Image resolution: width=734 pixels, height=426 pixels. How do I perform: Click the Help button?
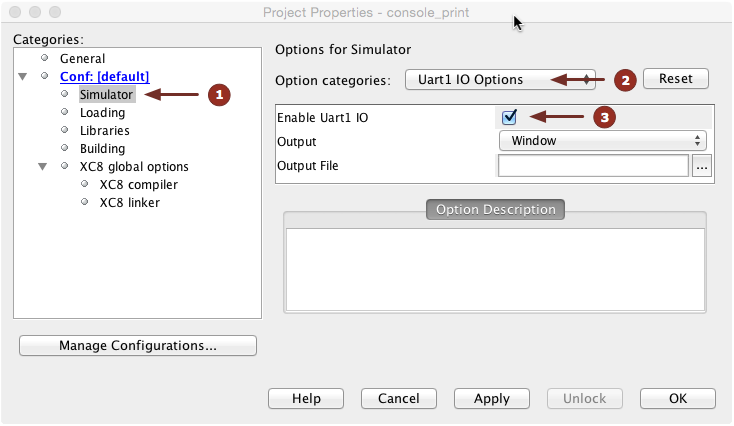point(305,398)
